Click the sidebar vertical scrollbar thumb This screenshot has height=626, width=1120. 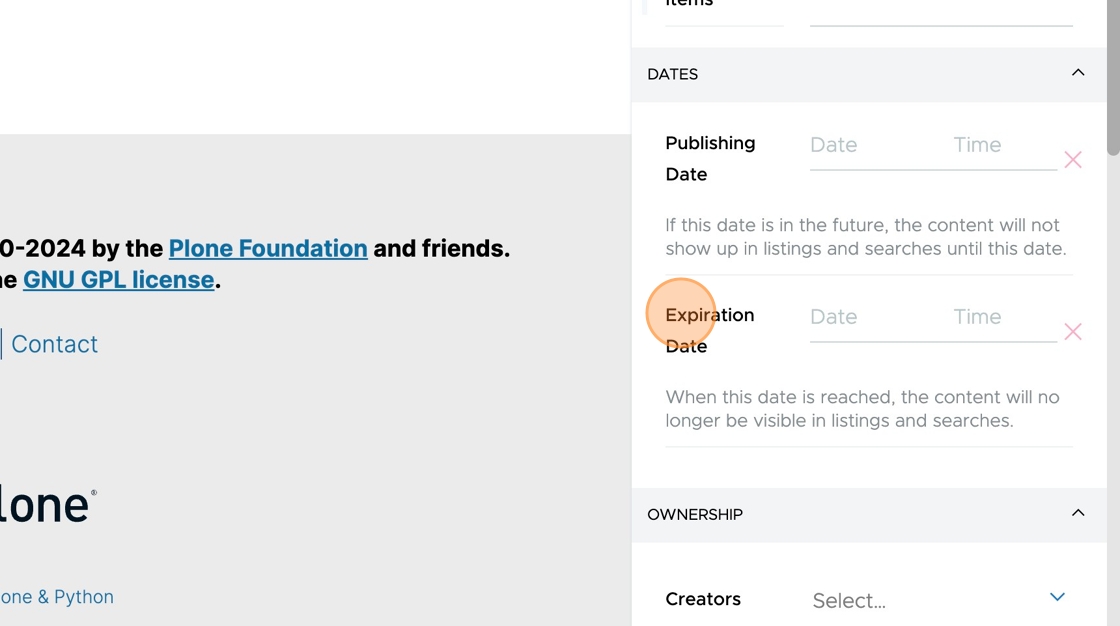1113,77
